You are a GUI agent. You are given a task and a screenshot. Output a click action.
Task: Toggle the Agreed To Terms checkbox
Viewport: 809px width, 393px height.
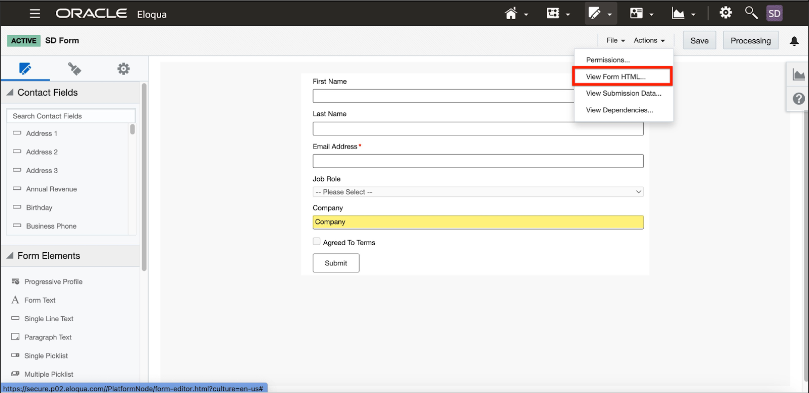tap(316, 241)
